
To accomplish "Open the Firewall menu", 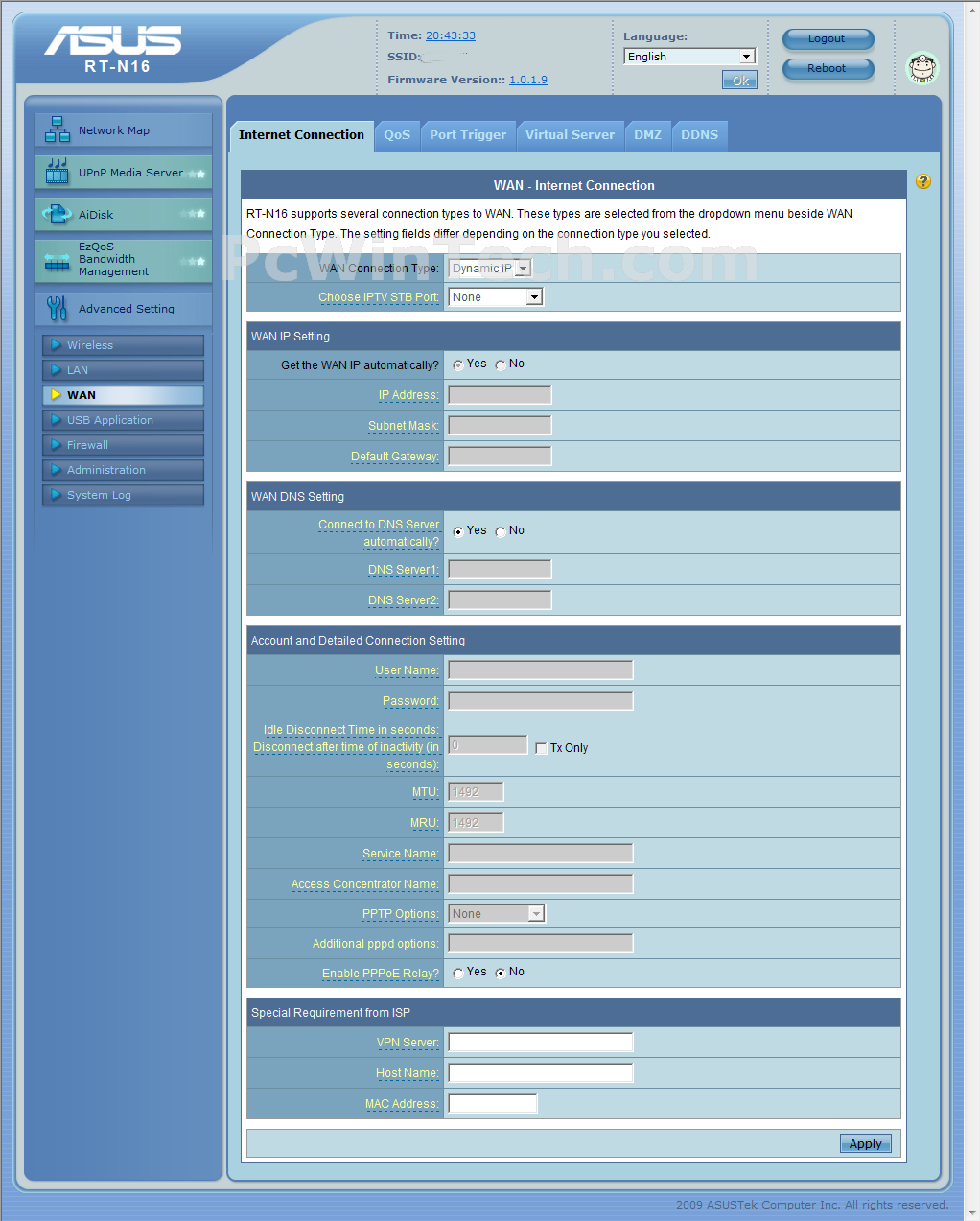I will tap(123, 445).
